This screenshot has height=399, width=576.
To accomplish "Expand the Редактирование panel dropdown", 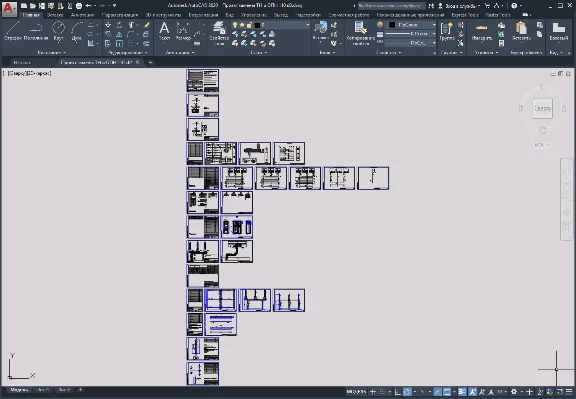I will (128, 53).
